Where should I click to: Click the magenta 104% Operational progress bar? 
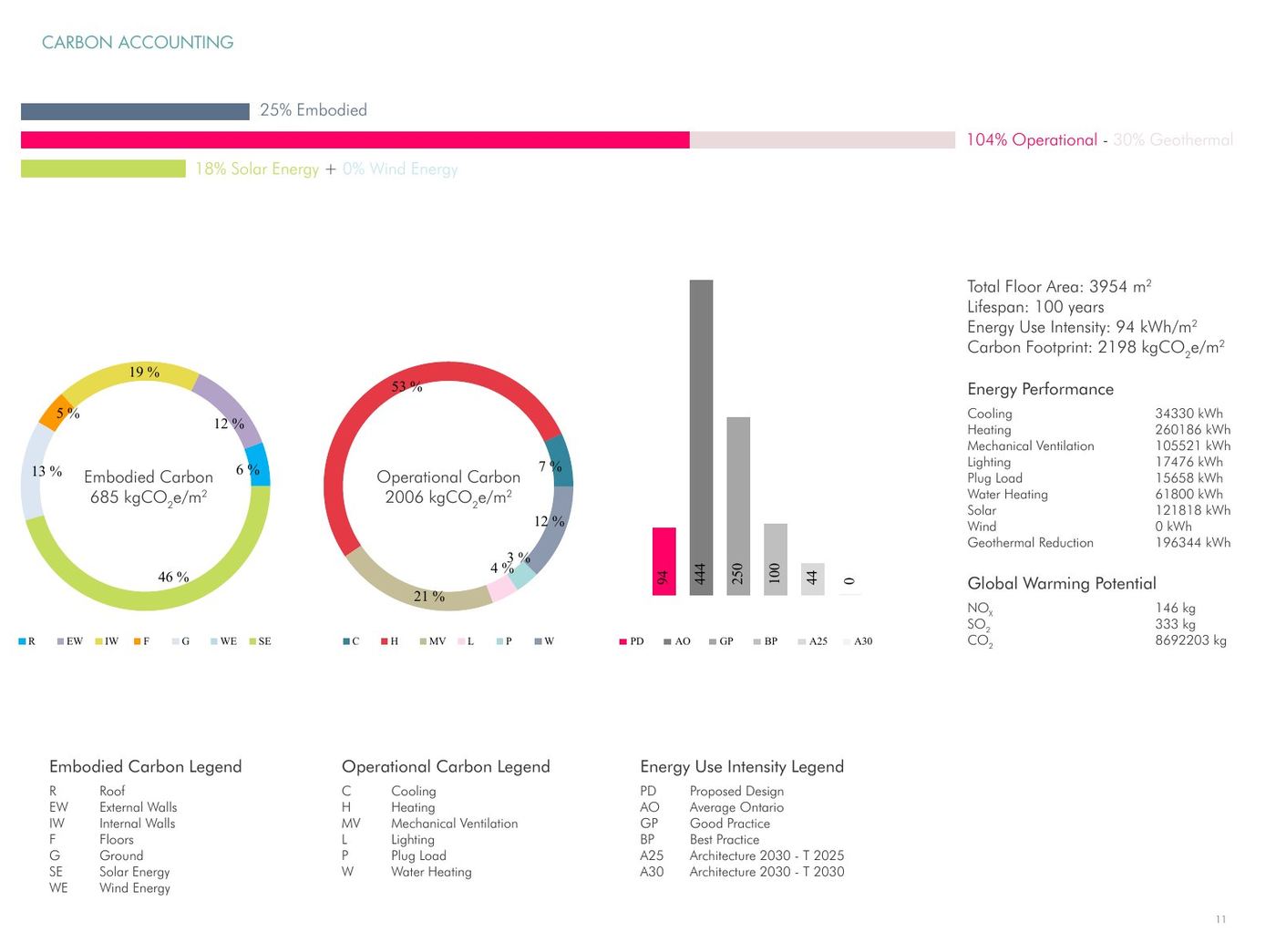coord(355,139)
